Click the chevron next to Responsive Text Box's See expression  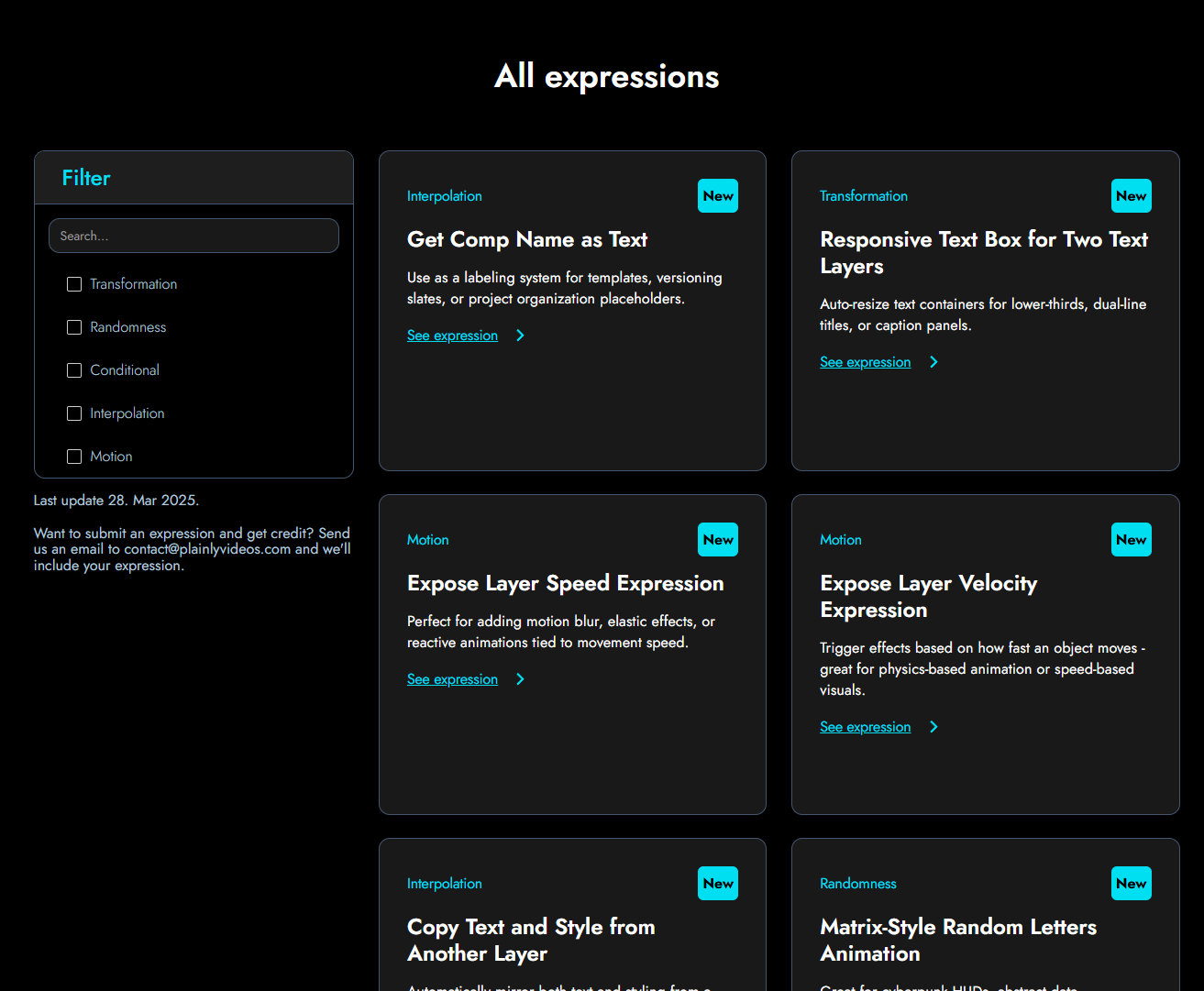pos(933,362)
